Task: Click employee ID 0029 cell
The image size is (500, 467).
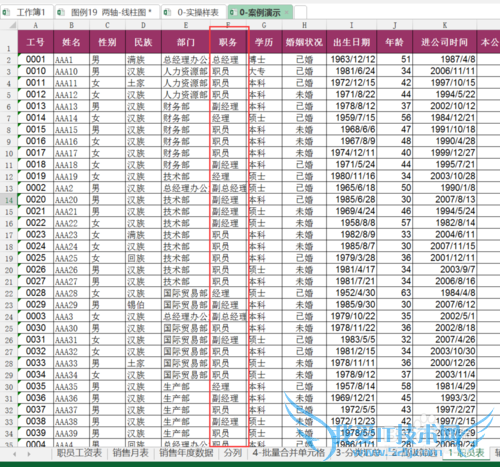Action: point(35,305)
